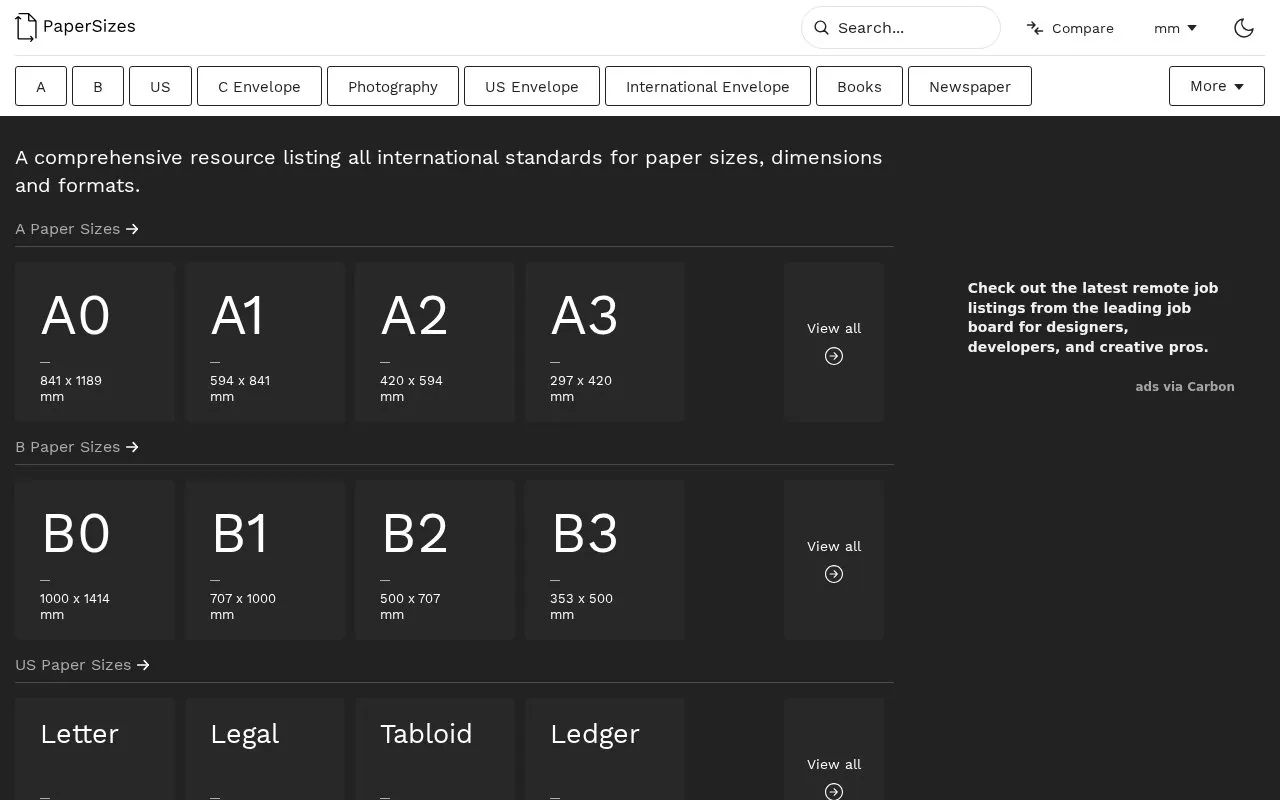Click the remote job listings ad text

1093,317
